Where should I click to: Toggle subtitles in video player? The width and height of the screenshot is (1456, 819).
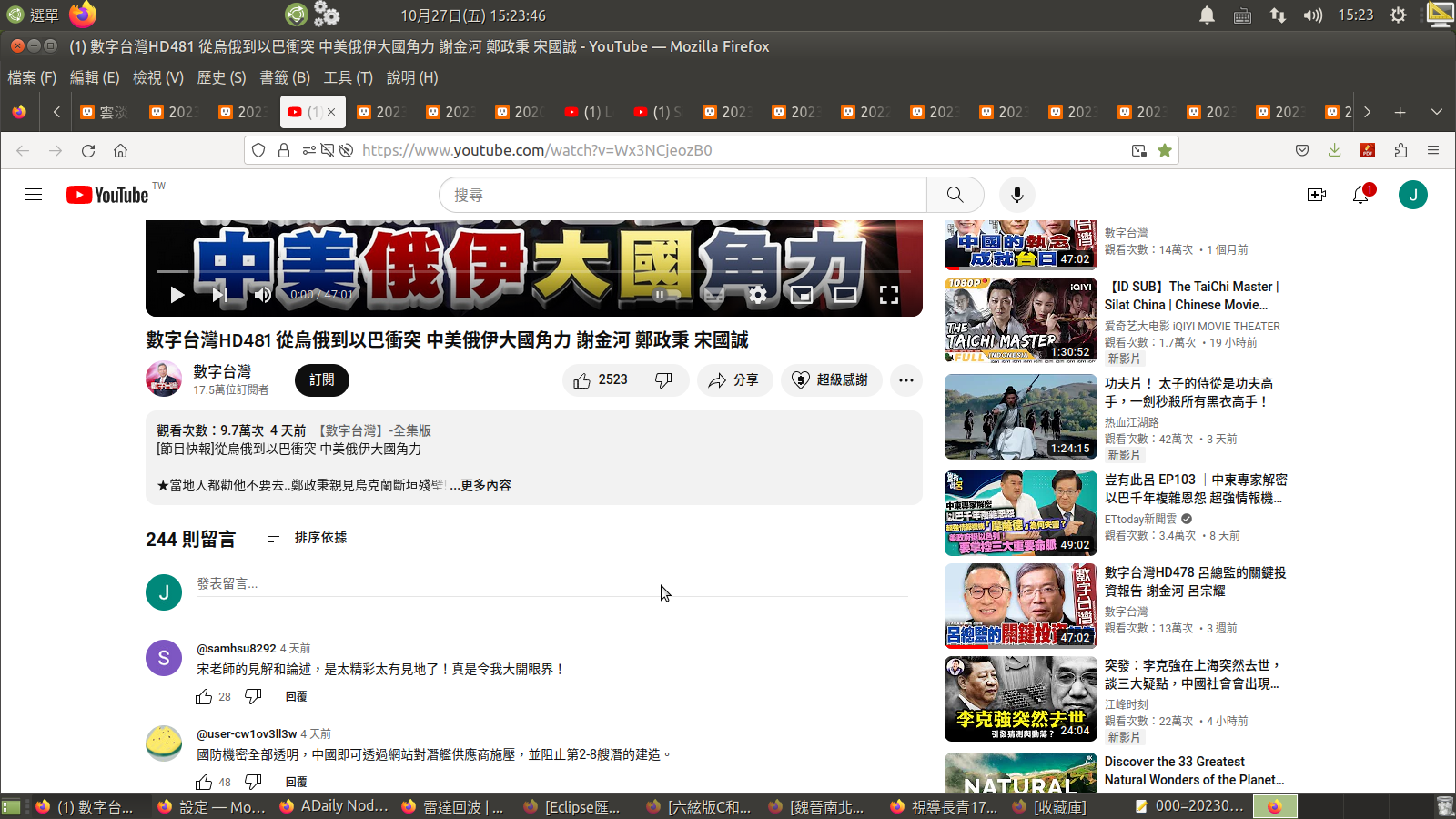pos(714,294)
